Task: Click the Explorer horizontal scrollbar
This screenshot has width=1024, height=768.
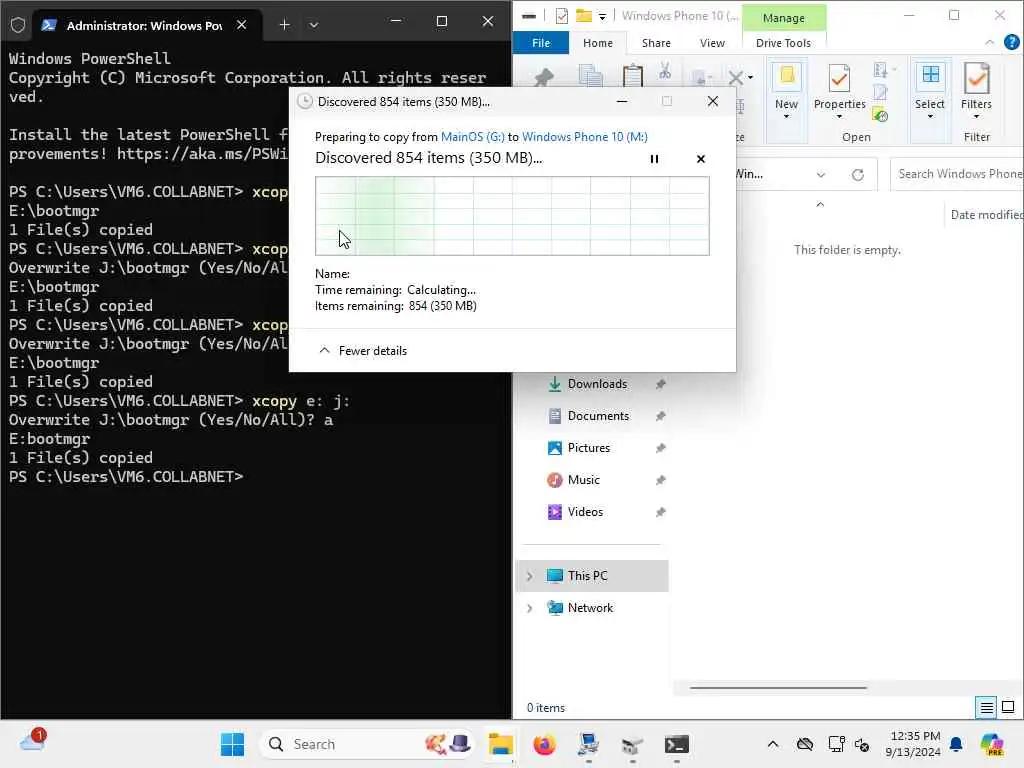Action: pos(778,688)
